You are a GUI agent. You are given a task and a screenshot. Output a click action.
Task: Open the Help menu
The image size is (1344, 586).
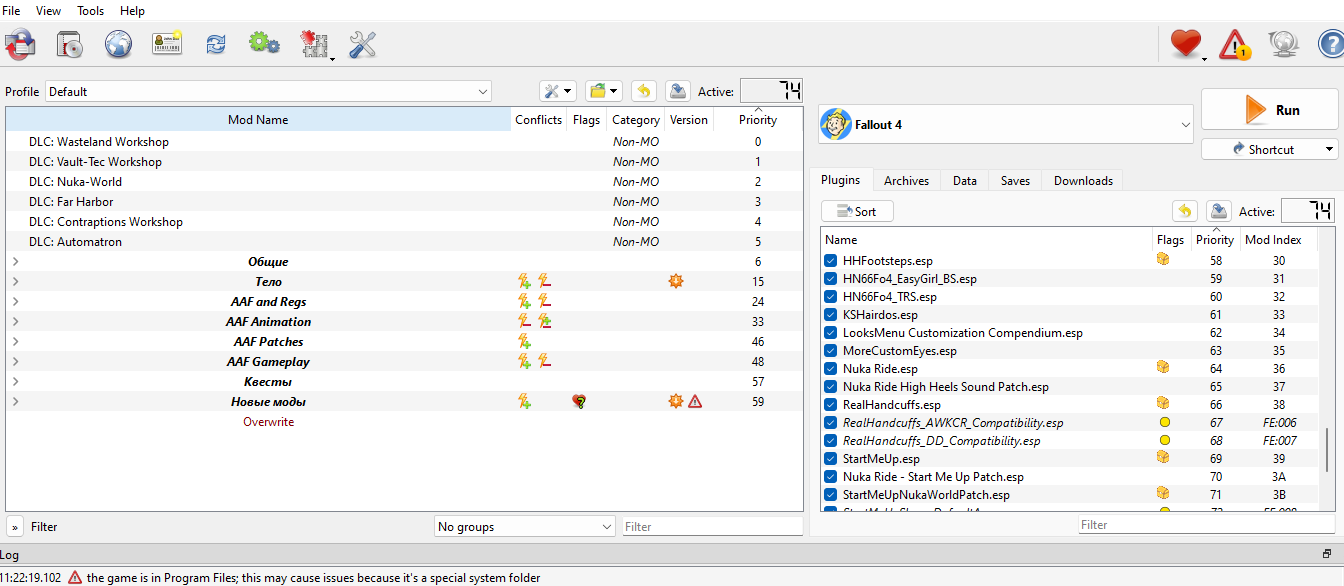click(x=132, y=10)
